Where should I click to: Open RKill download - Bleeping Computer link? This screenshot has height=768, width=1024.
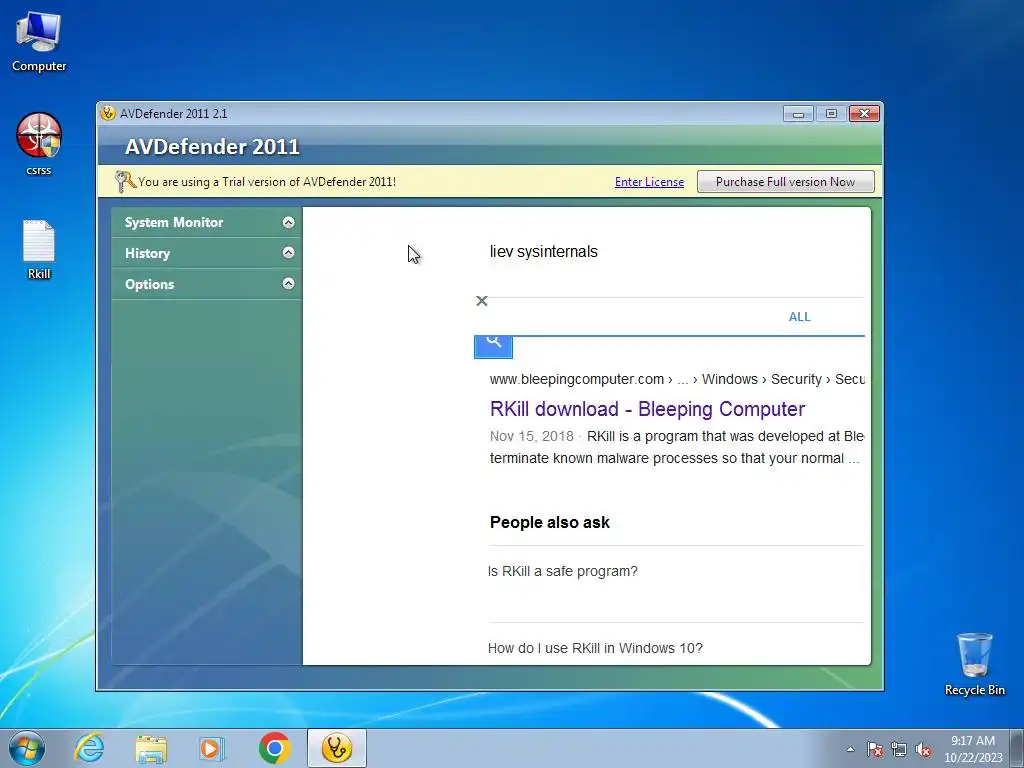click(647, 409)
